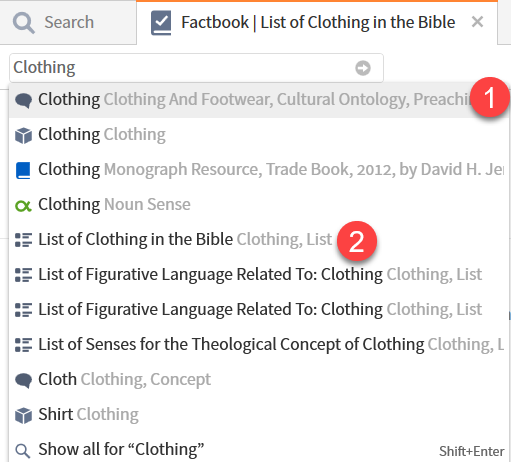Choose Clothing And Footwear suggestion

(x=259, y=100)
